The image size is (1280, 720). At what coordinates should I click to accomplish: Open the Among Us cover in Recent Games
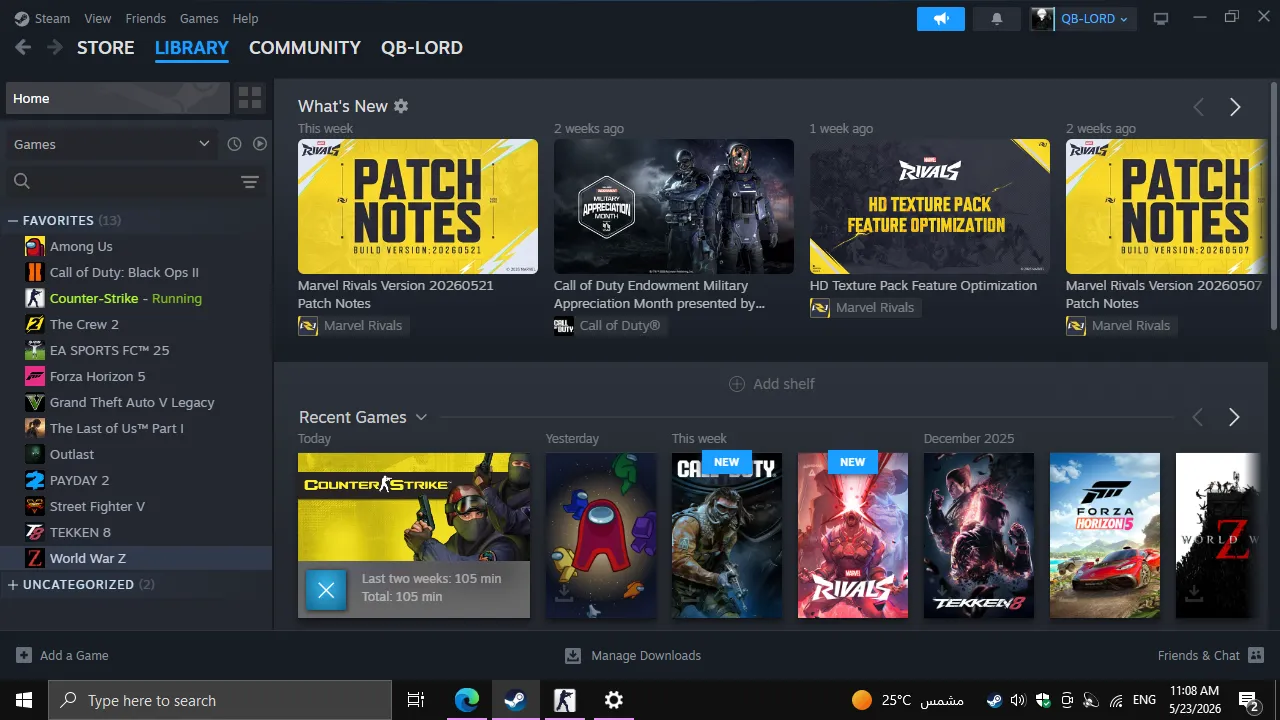[x=601, y=535]
